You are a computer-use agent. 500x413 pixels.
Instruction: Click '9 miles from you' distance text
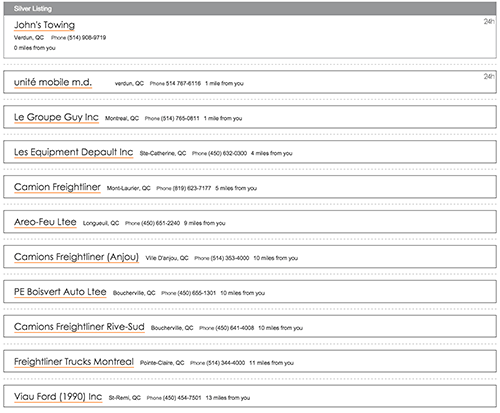[x=205, y=223]
